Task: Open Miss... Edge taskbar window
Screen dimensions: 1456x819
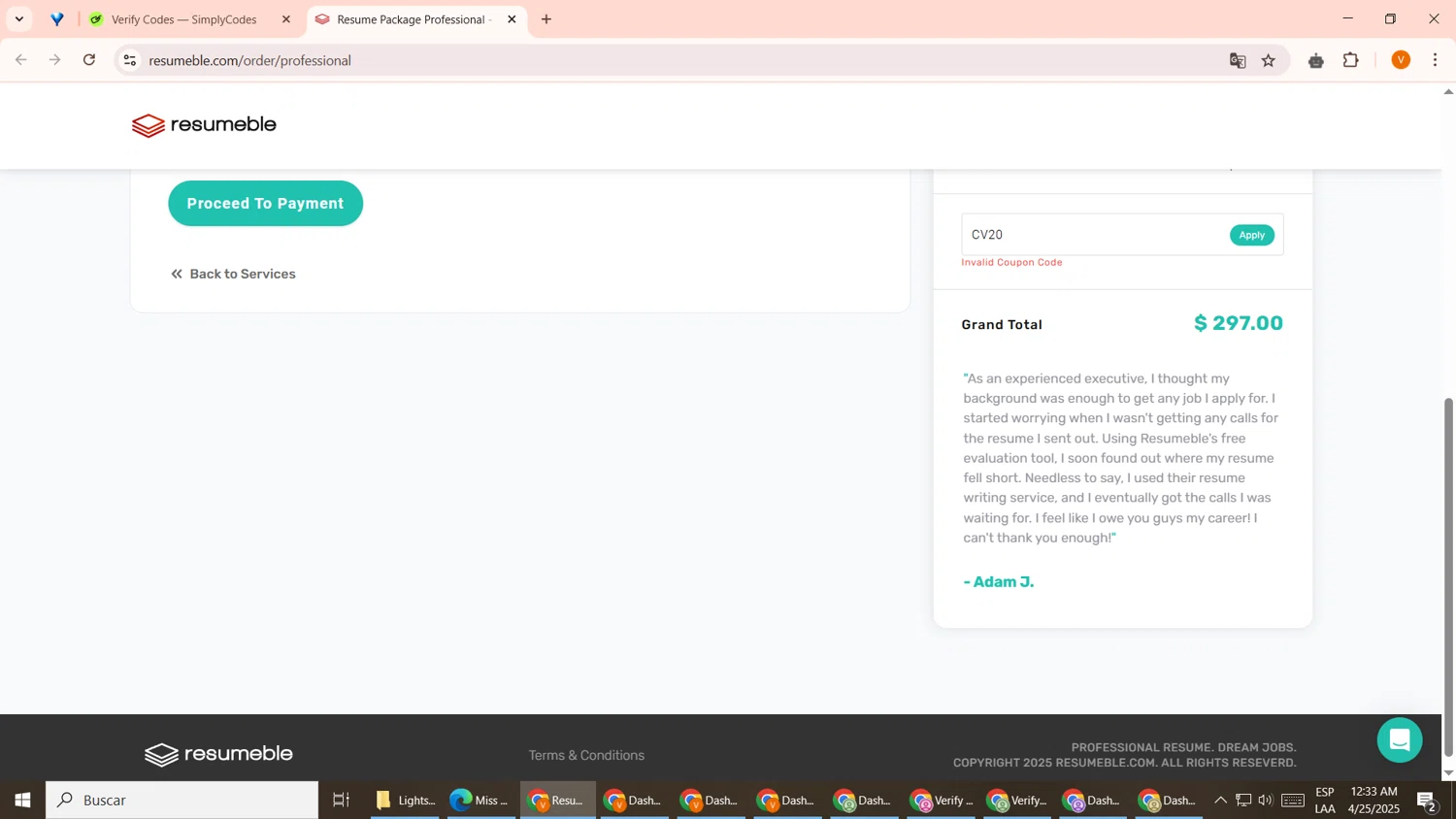Action: click(480, 801)
